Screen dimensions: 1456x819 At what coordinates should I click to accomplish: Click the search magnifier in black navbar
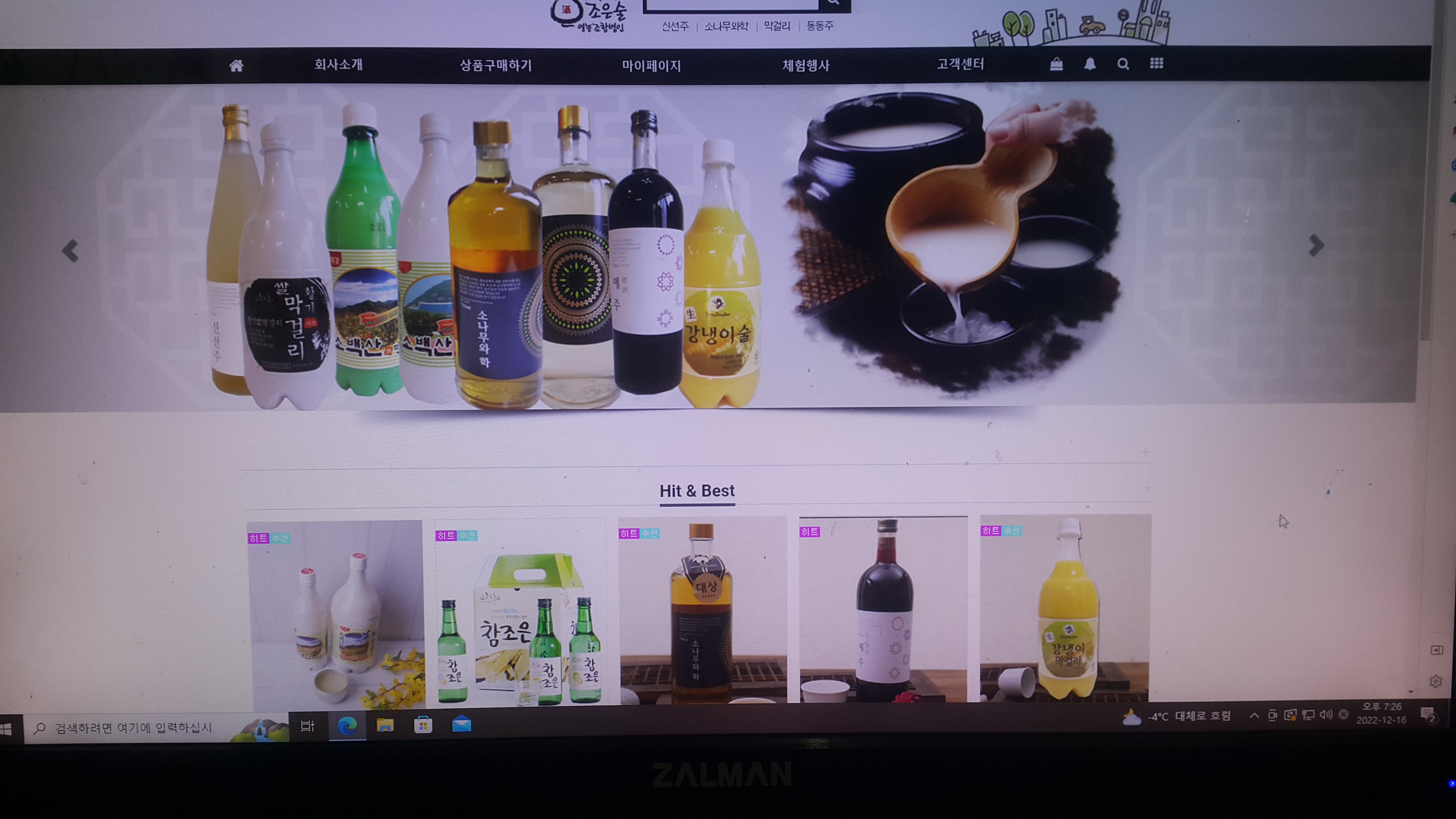tap(1123, 64)
